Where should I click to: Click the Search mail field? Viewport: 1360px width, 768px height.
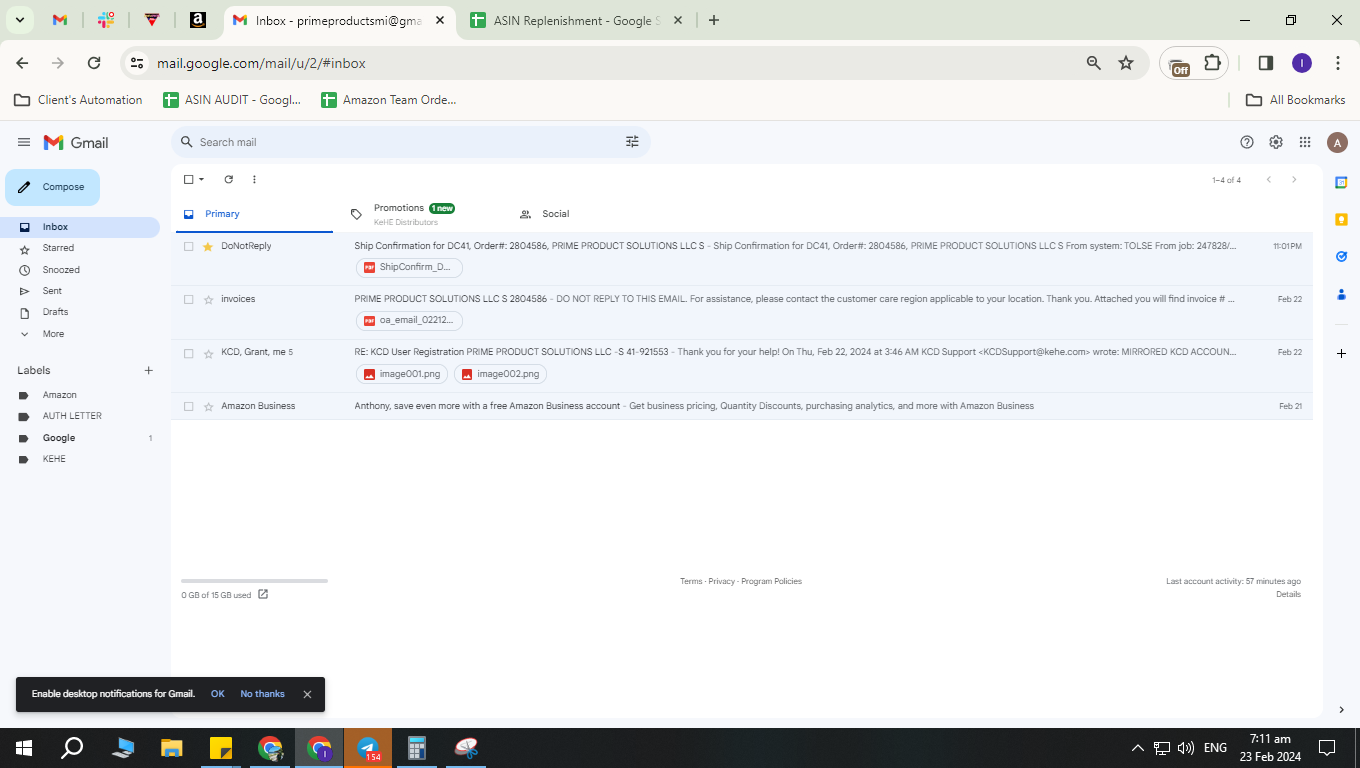click(410, 142)
